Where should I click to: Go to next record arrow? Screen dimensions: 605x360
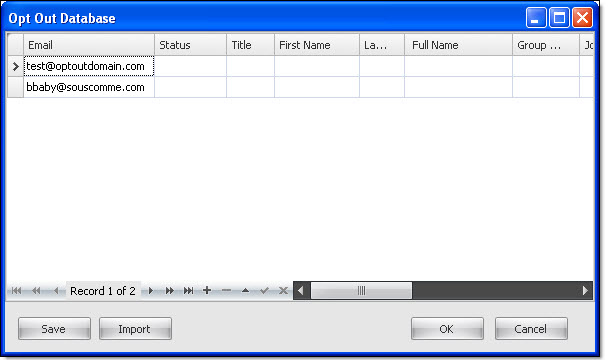click(151, 291)
